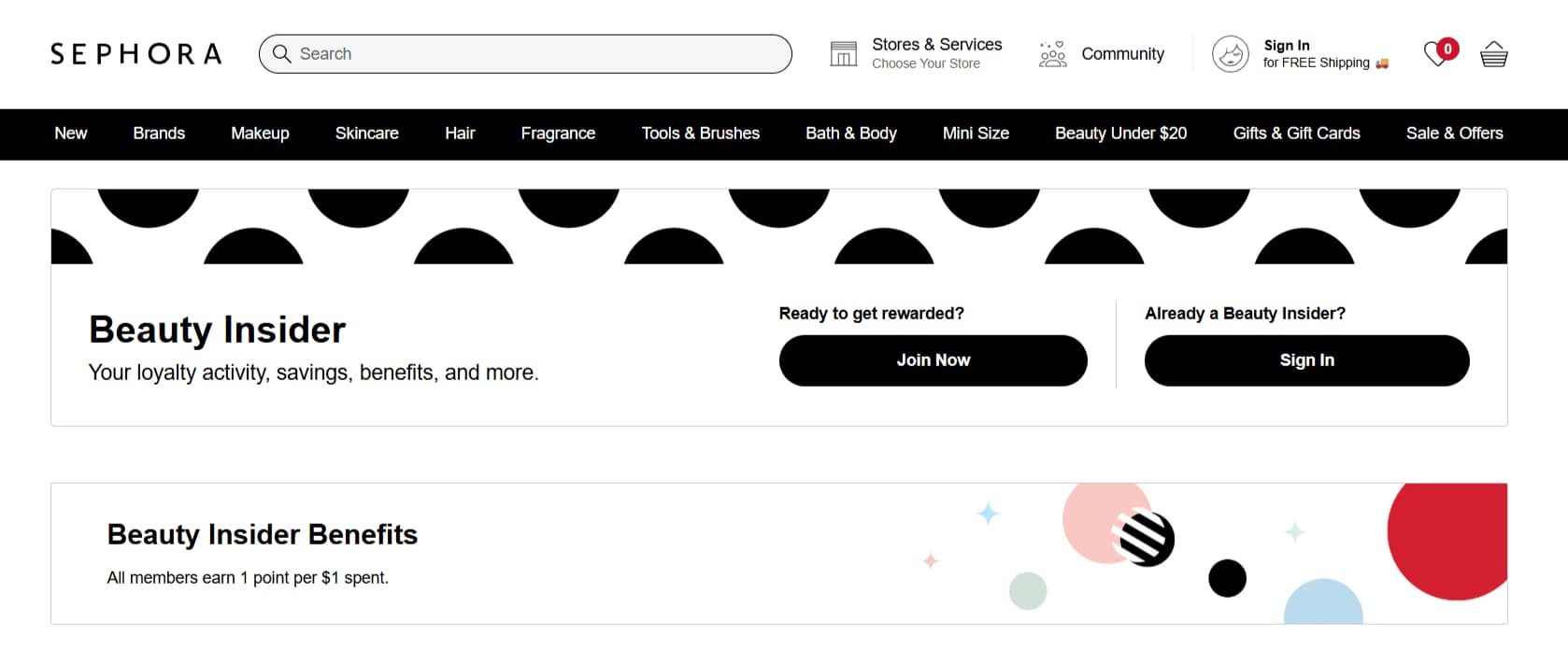1568x649 pixels.
Task: Open Stores & Services link
Action: (x=936, y=45)
